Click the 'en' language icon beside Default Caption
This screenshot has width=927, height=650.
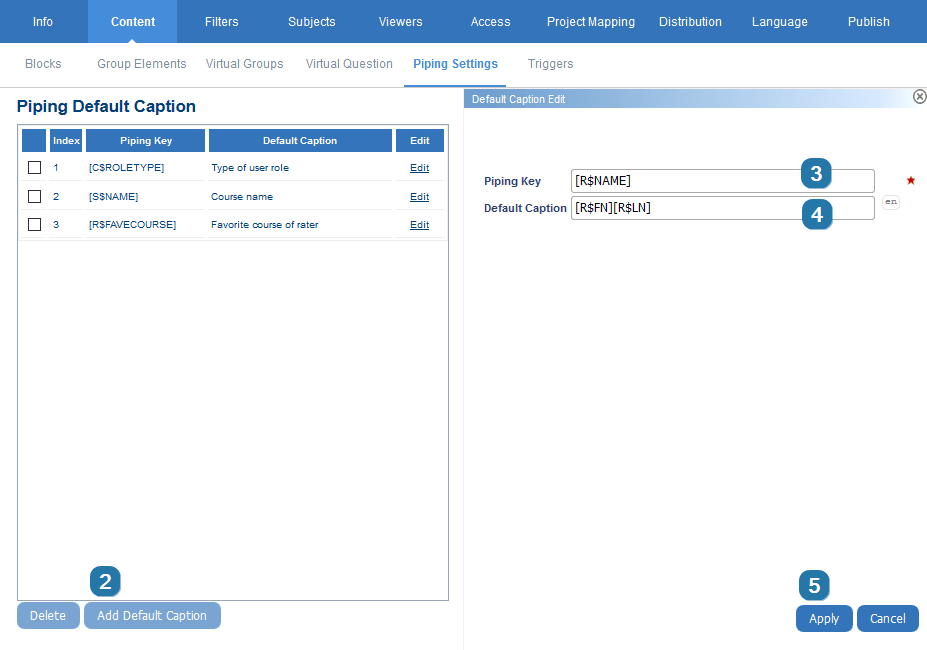click(x=891, y=202)
